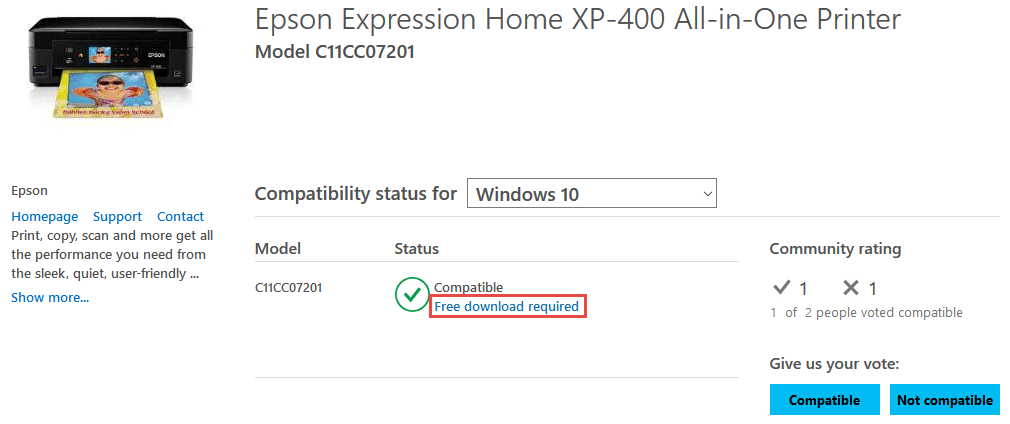Viewport: 1010px width, 424px height.
Task: Click the dropdown chevron arrow
Action: pos(707,193)
